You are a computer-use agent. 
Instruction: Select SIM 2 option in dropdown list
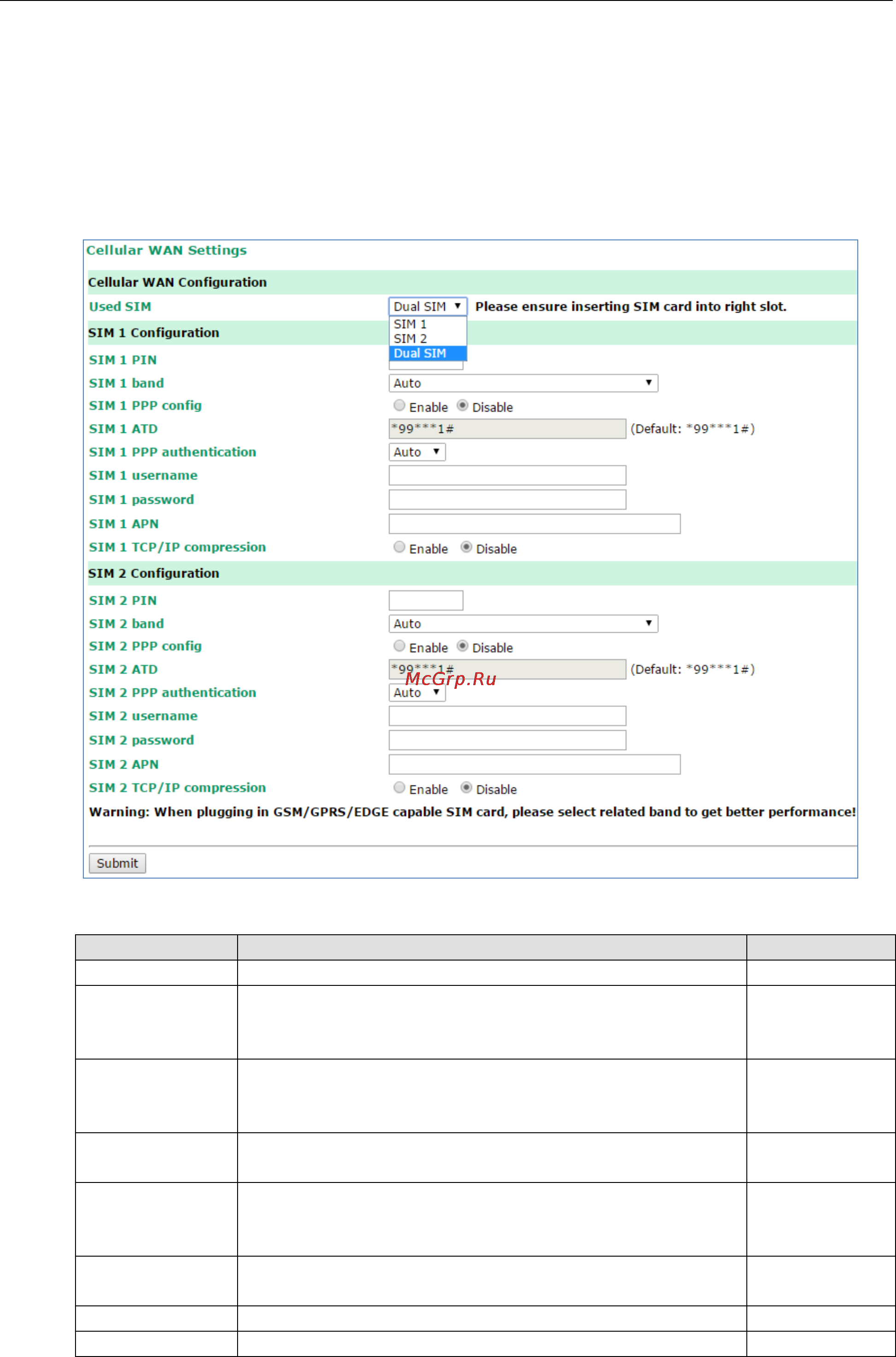(427, 338)
